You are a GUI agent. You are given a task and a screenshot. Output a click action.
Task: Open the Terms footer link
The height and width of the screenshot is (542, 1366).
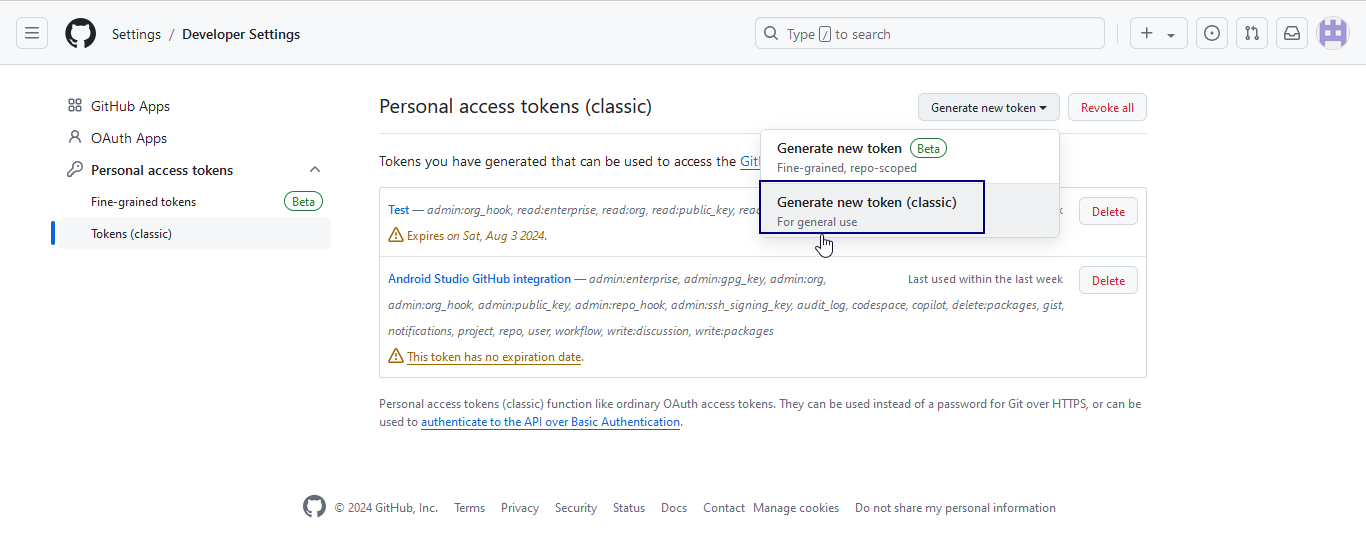pyautogui.click(x=469, y=508)
